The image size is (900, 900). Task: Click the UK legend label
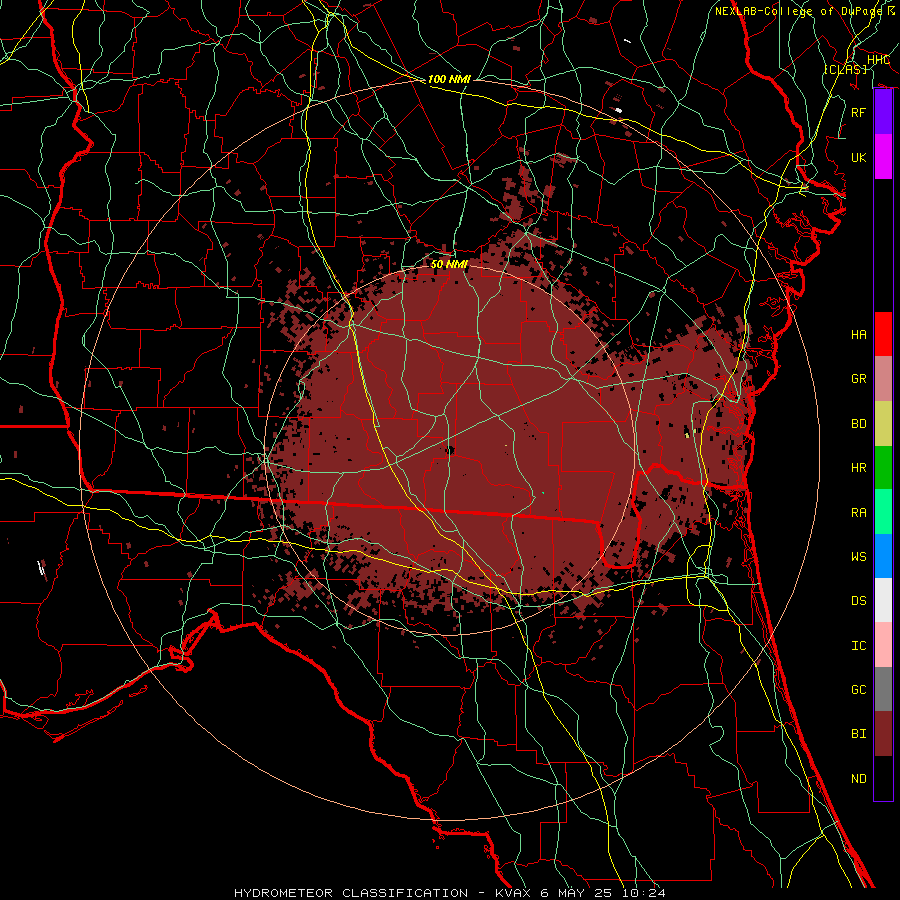(858, 157)
